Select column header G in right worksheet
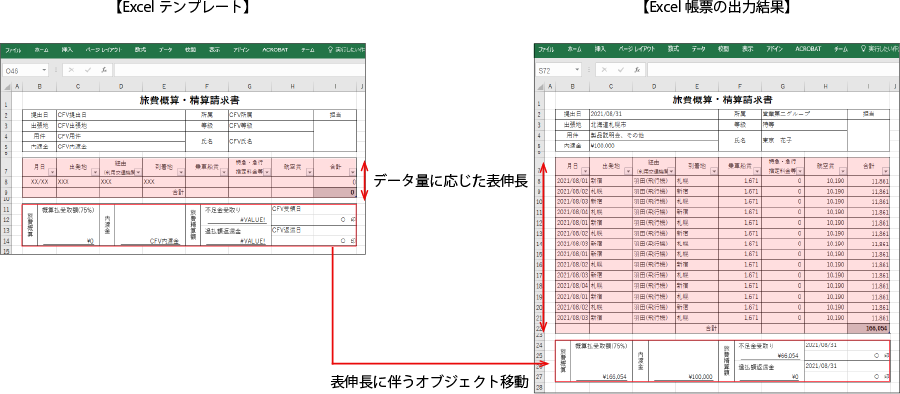The width and height of the screenshot is (900, 394). tap(782, 86)
